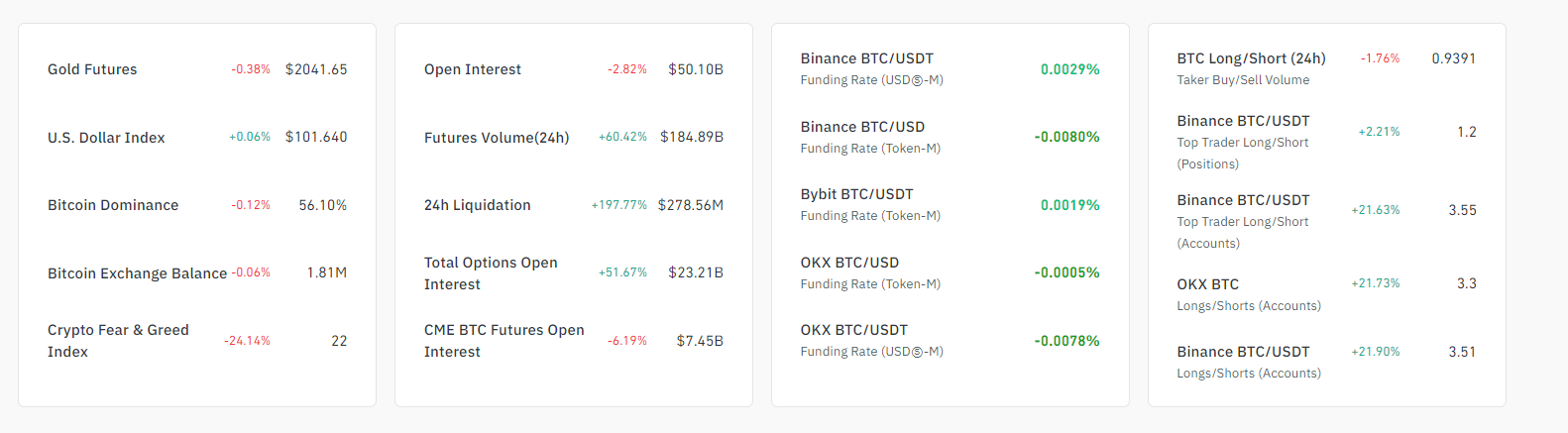
Task: Select Bybit BTC/USDT funding rate
Action: [856, 194]
